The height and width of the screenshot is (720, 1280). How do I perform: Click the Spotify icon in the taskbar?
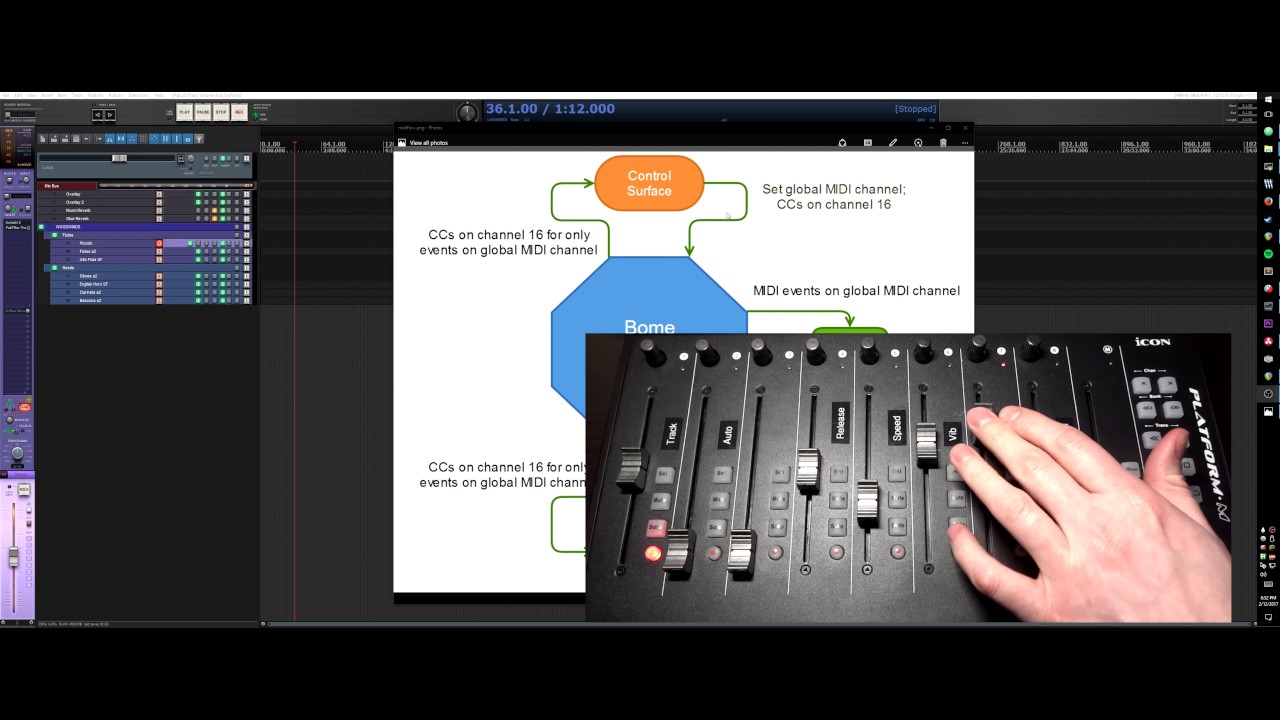pyautogui.click(x=1269, y=254)
